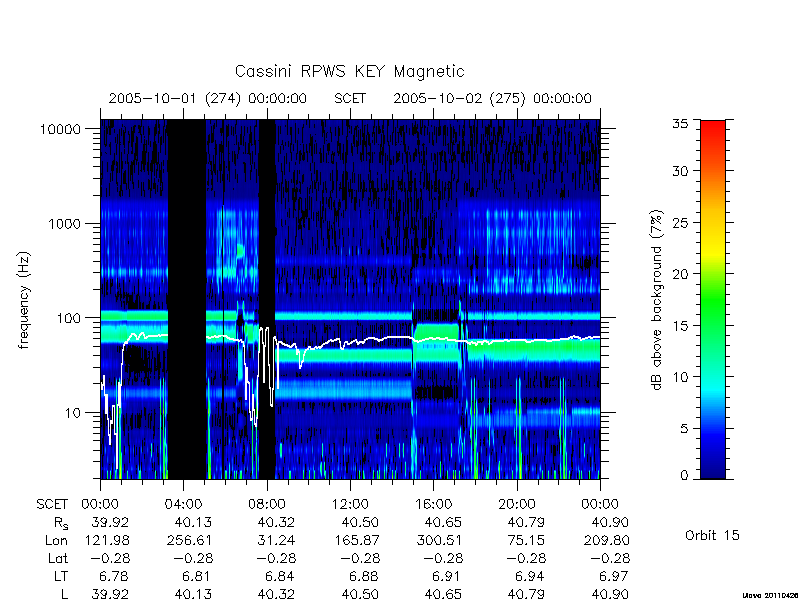Click the longitude value 256.61
The image size is (800, 600).
189,540
